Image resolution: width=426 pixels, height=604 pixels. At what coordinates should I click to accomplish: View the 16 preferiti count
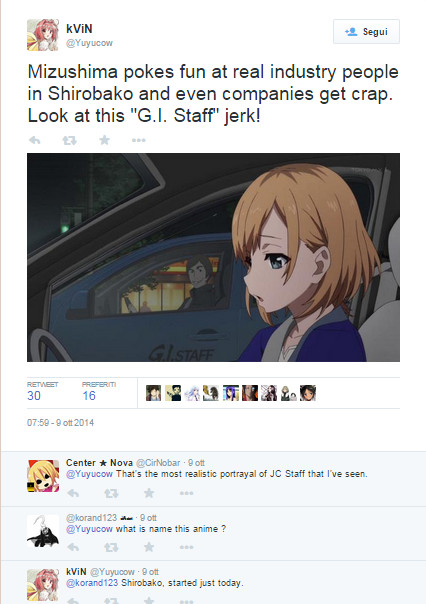tap(89, 396)
